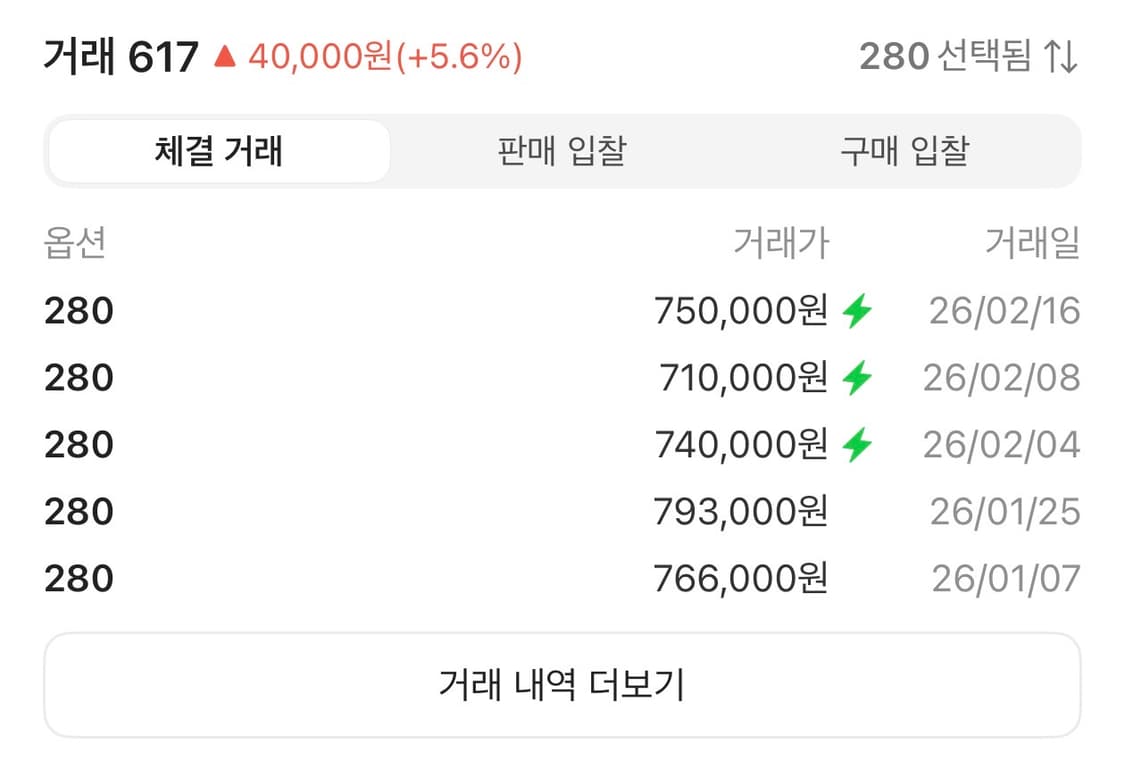Select the 체결 거래 tab

coord(218,150)
